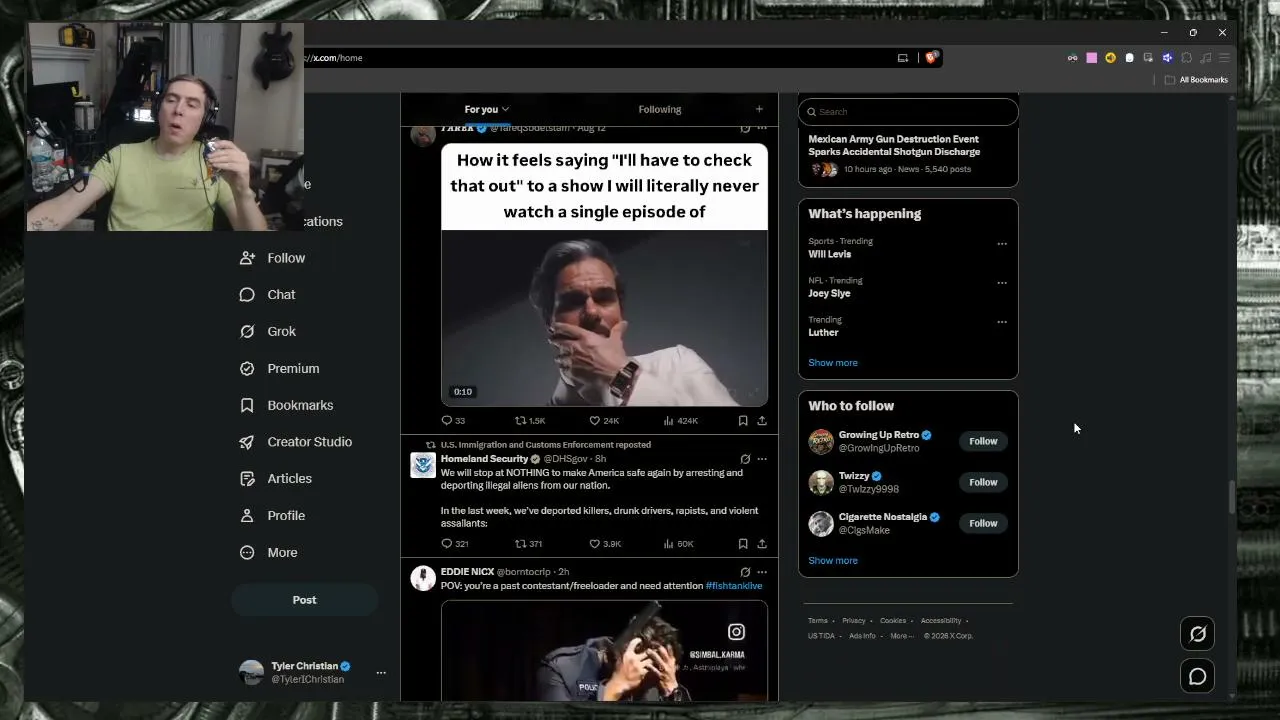Open Brave's hamburger main menu
The width and height of the screenshot is (1280, 720).
[1224, 58]
